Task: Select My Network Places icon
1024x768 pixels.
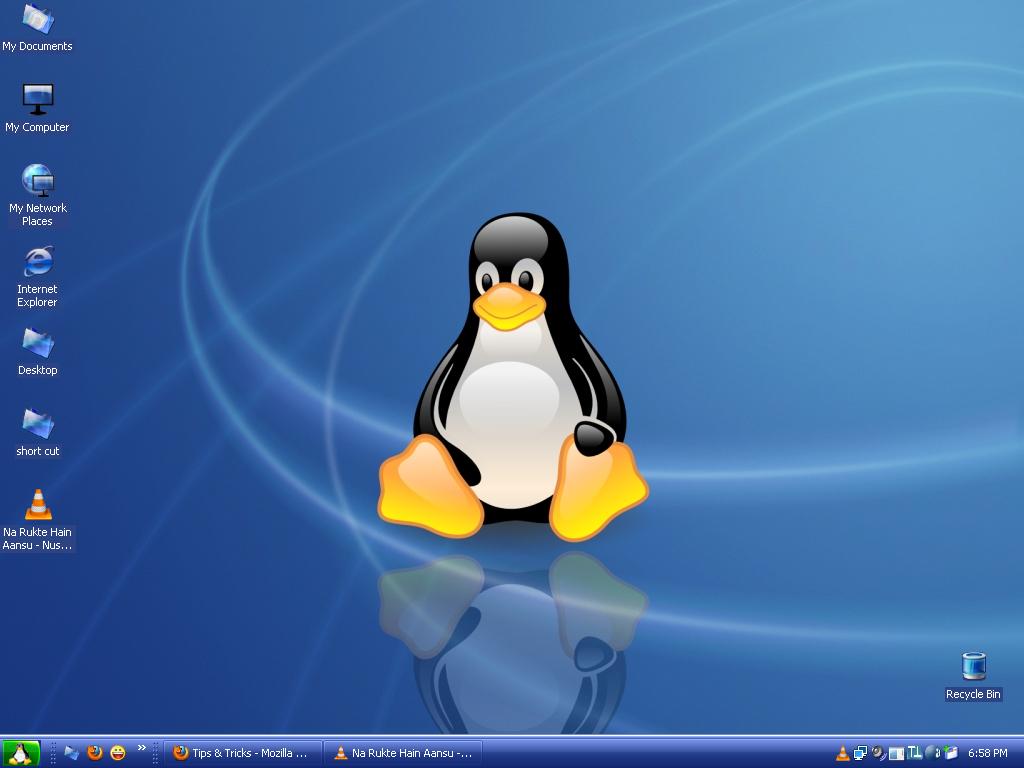Action: point(37,195)
